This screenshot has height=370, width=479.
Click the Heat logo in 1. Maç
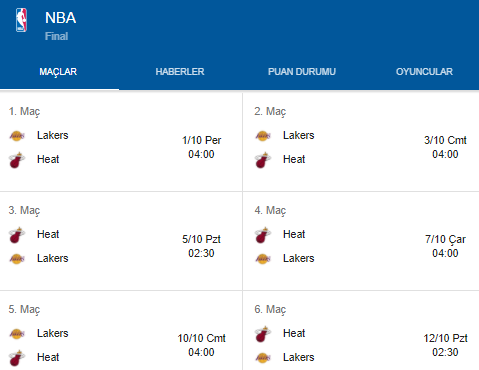(17, 160)
